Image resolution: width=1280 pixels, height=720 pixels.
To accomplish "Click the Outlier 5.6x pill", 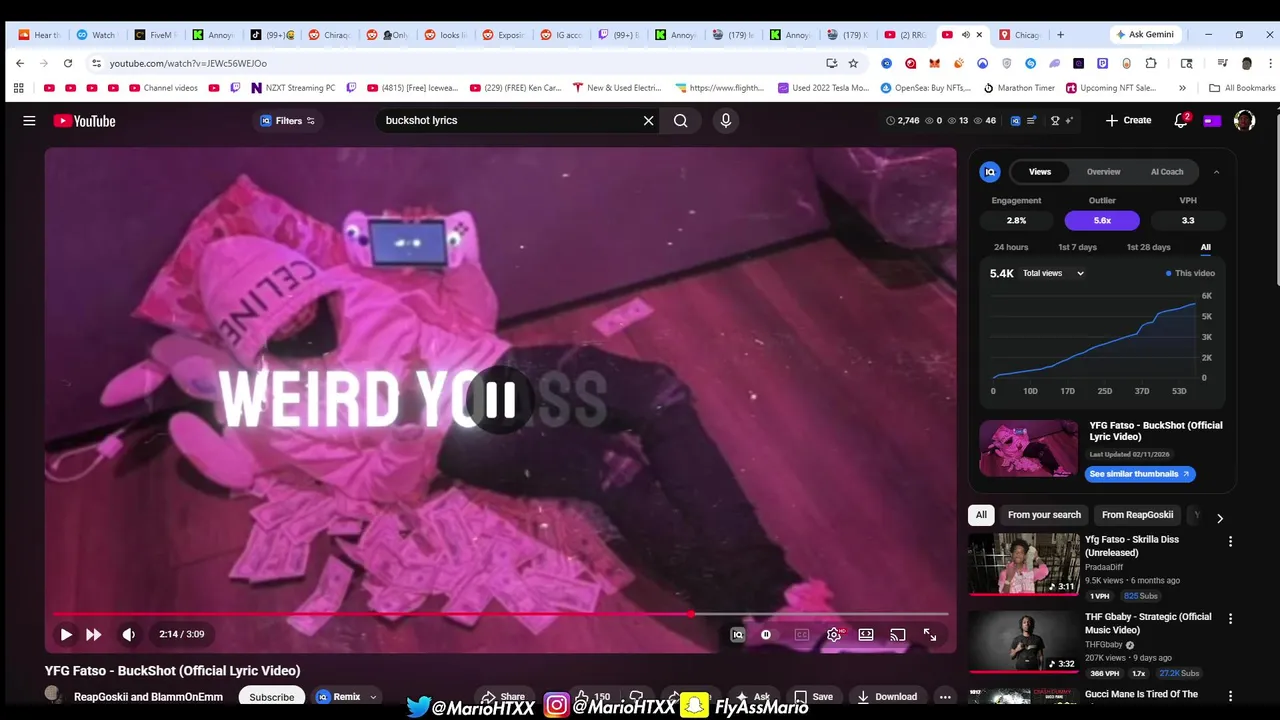I will [x=1102, y=220].
